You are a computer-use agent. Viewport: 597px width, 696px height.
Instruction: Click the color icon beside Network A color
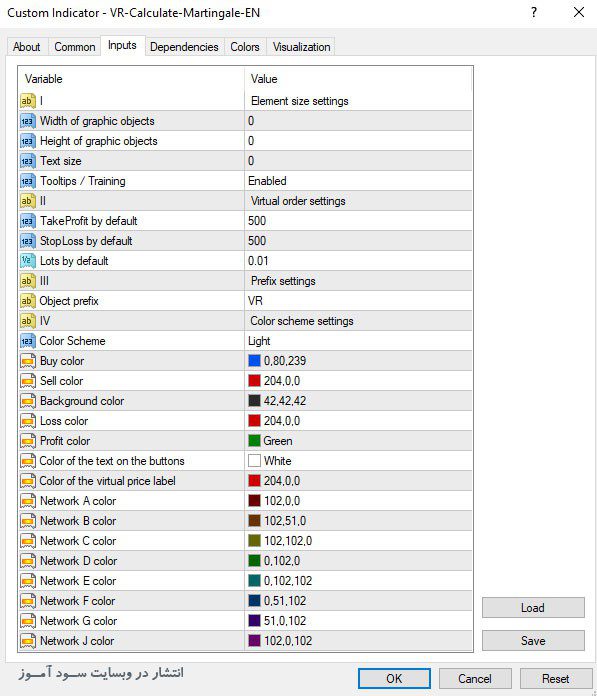[28, 501]
